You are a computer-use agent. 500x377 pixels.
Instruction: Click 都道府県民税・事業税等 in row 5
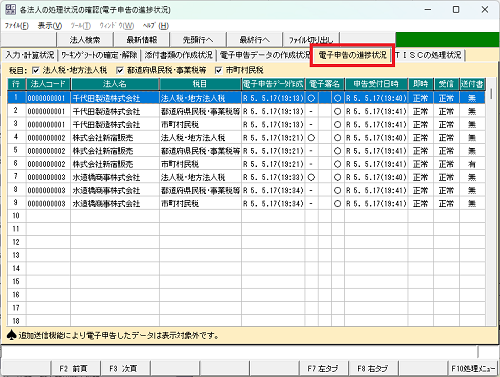(200, 151)
